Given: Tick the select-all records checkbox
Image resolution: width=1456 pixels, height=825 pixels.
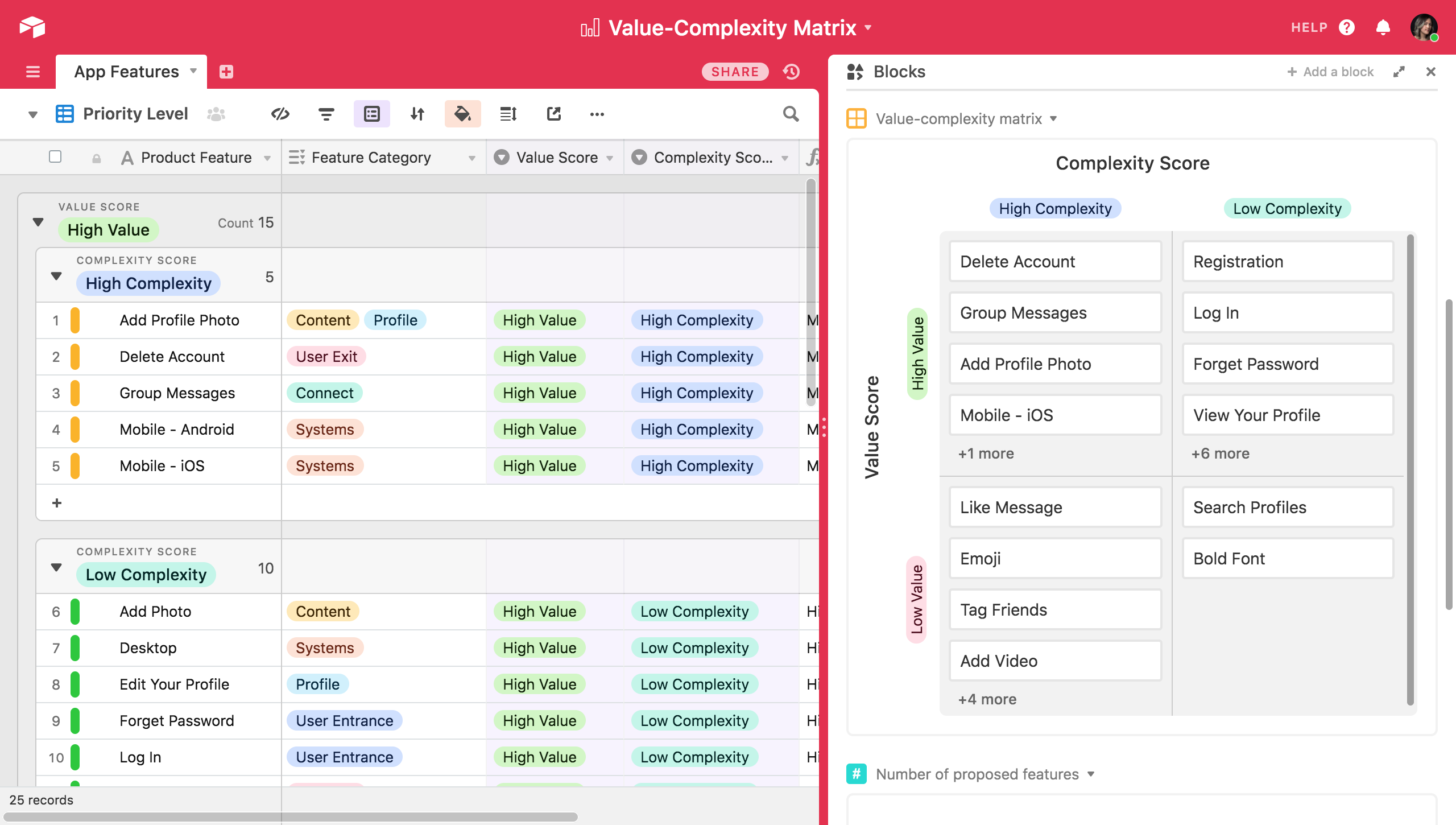Looking at the screenshot, I should click(x=55, y=156).
